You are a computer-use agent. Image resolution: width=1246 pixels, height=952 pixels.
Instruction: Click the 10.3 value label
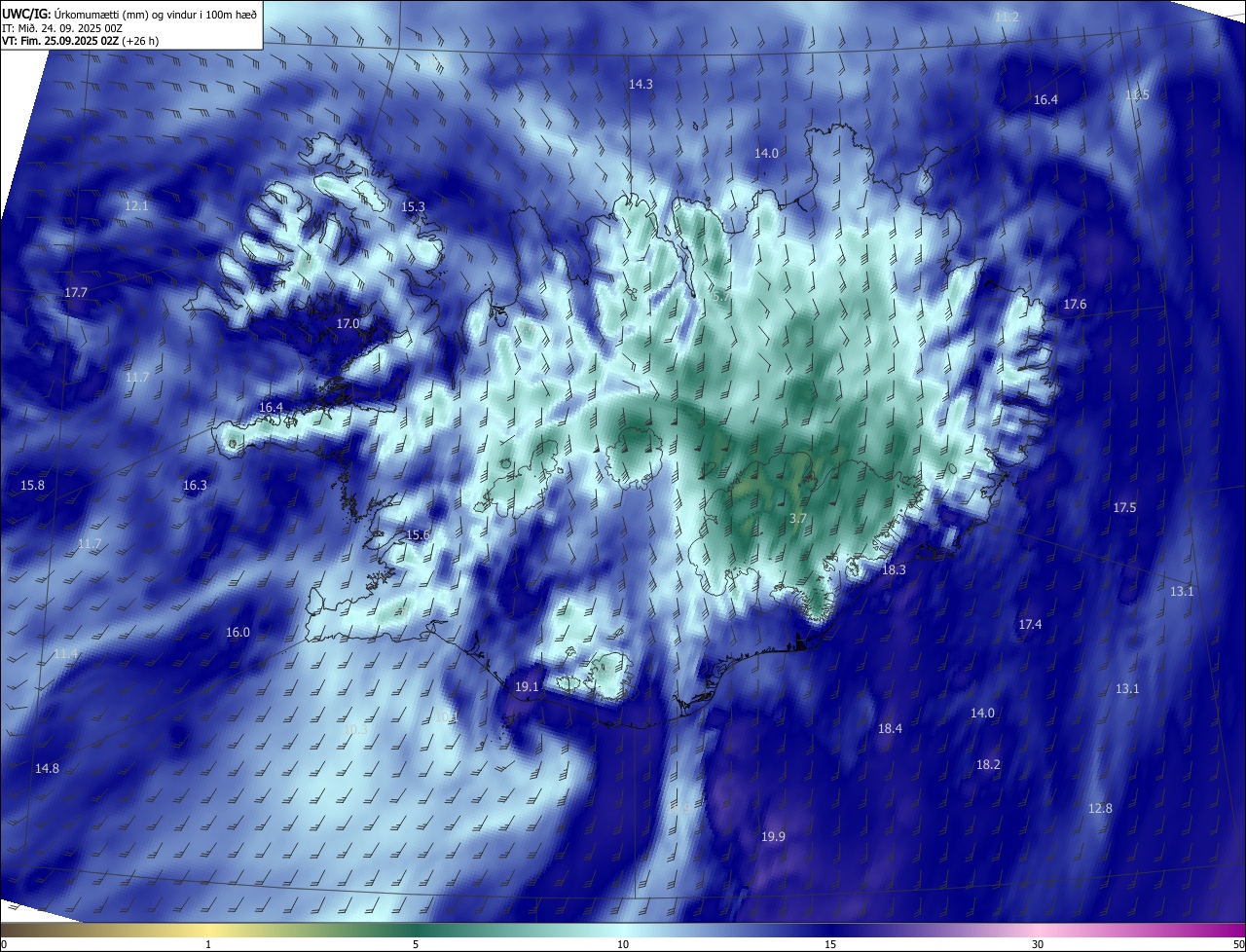[x=356, y=730]
